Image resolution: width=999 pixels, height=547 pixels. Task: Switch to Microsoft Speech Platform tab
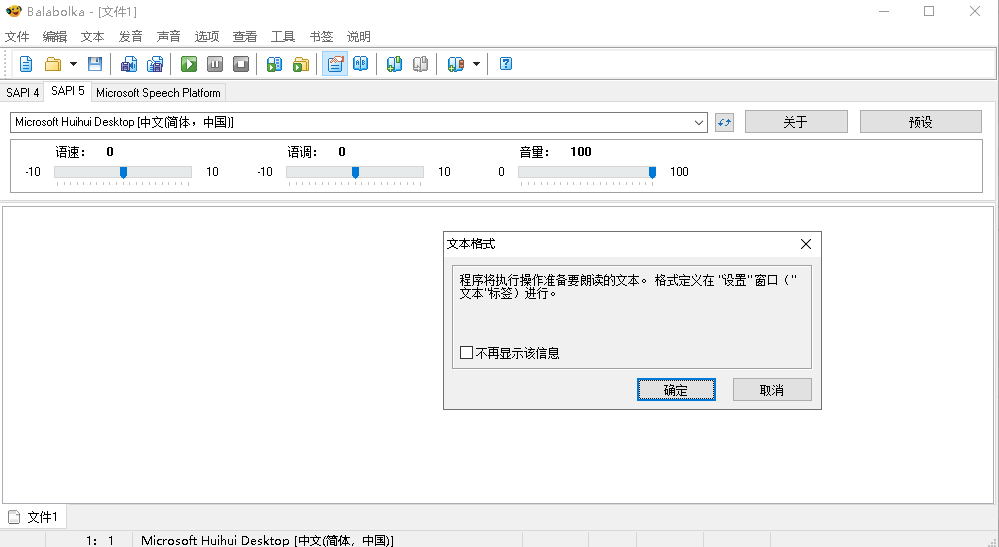158,92
